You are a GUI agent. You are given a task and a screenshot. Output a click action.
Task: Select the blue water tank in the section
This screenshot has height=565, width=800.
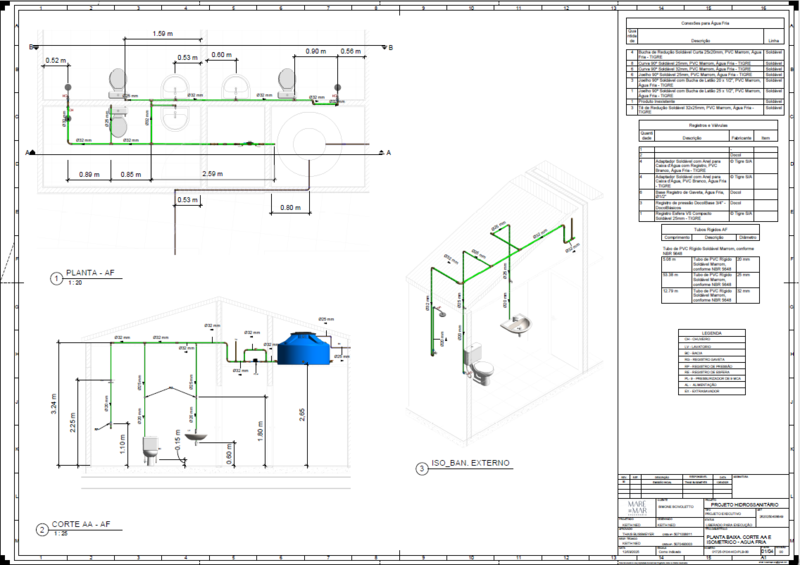(x=303, y=349)
